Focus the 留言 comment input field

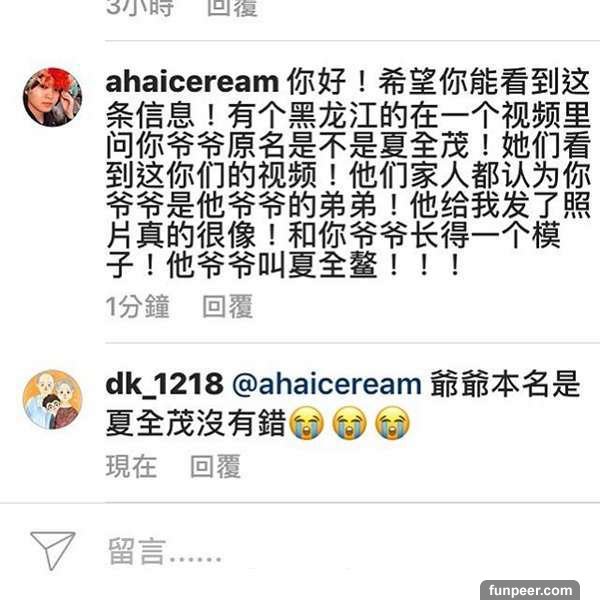[344, 551]
